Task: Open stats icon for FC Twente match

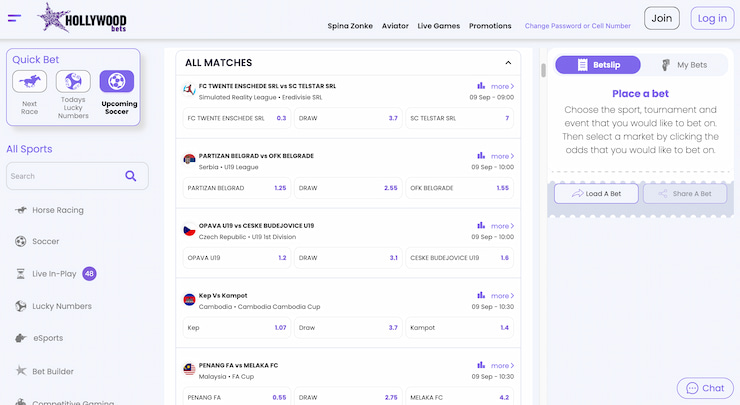Action: click(x=481, y=86)
